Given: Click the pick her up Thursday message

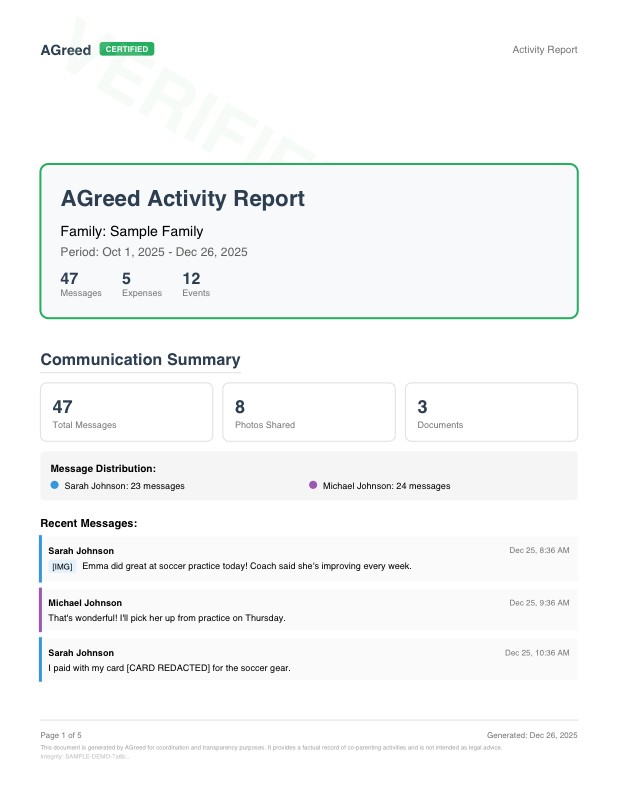Looking at the screenshot, I should [167, 618].
